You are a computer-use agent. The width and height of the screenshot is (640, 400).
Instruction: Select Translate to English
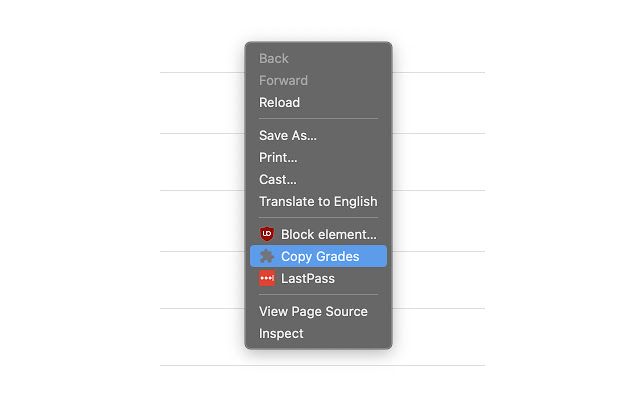click(x=318, y=201)
